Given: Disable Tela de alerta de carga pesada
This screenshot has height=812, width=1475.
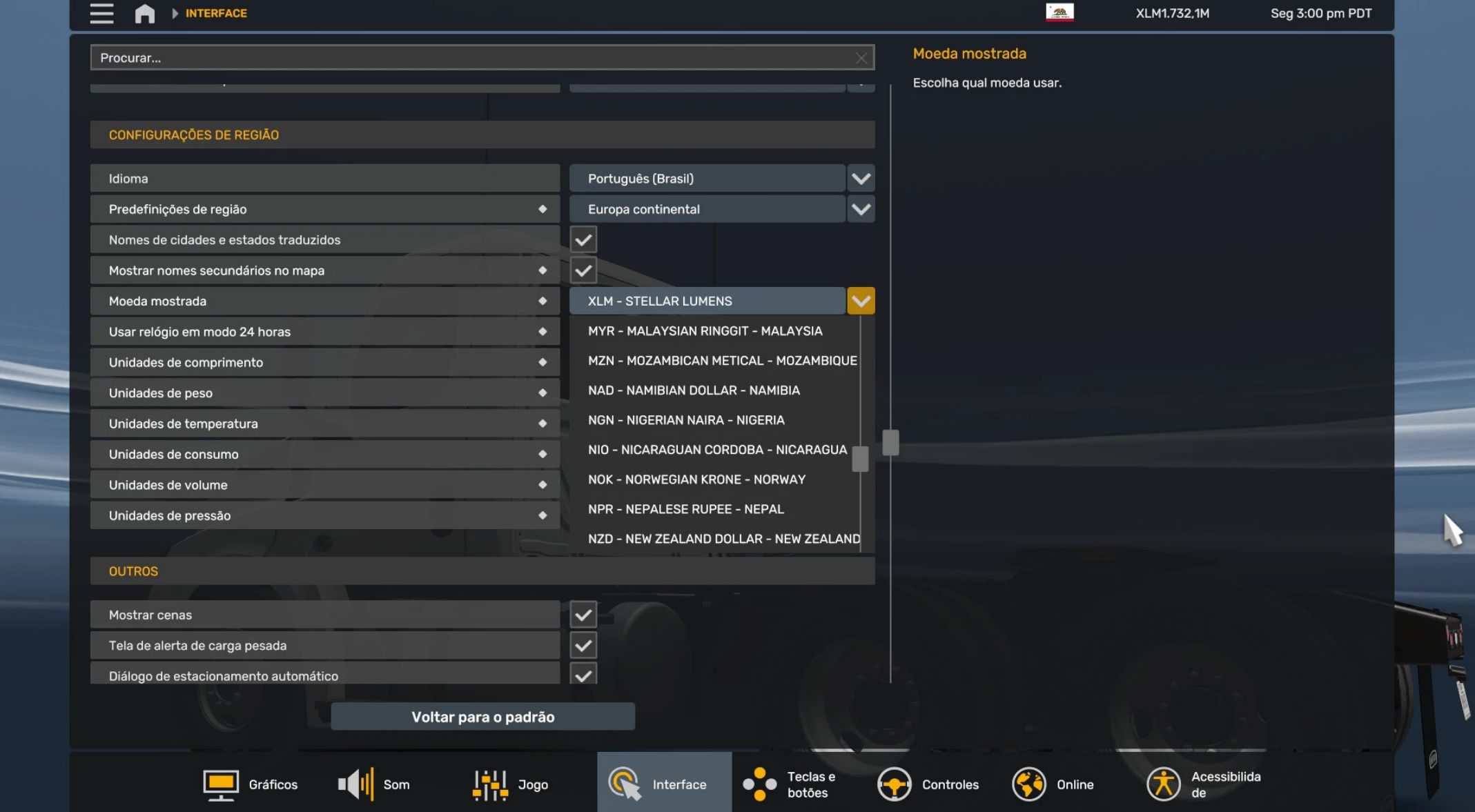Looking at the screenshot, I should (x=583, y=646).
